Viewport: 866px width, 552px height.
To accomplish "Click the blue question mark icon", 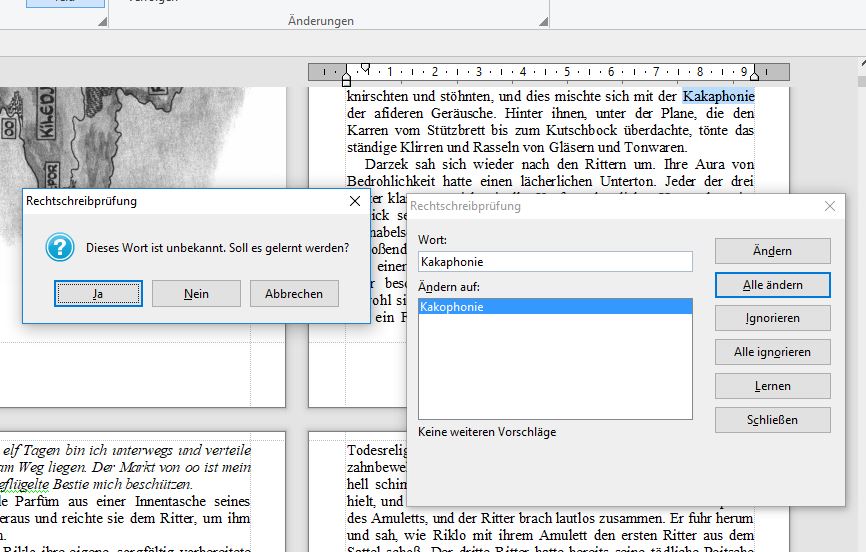I will tap(60, 247).
